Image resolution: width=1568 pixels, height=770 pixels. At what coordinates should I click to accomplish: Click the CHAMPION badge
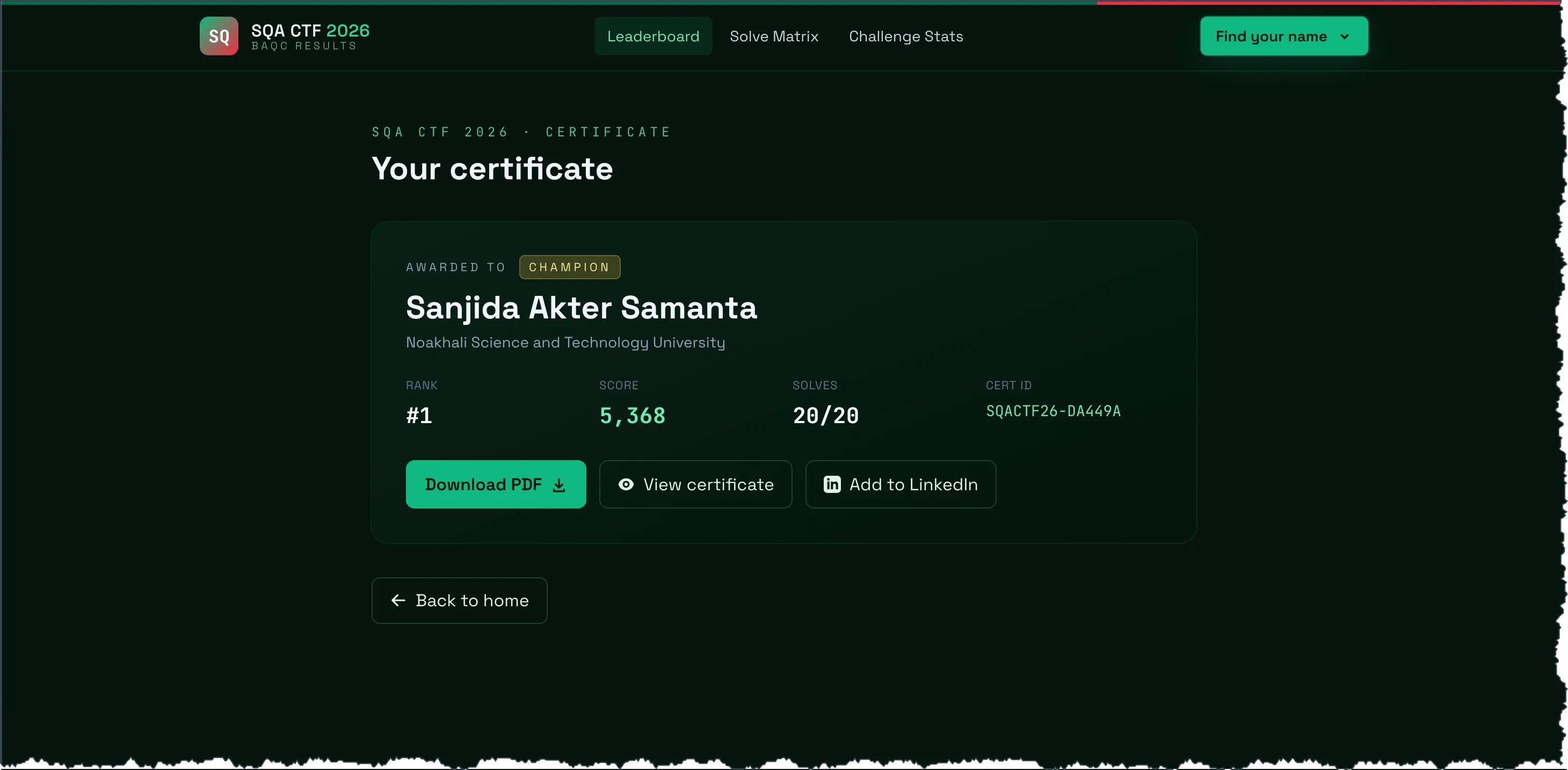click(569, 267)
